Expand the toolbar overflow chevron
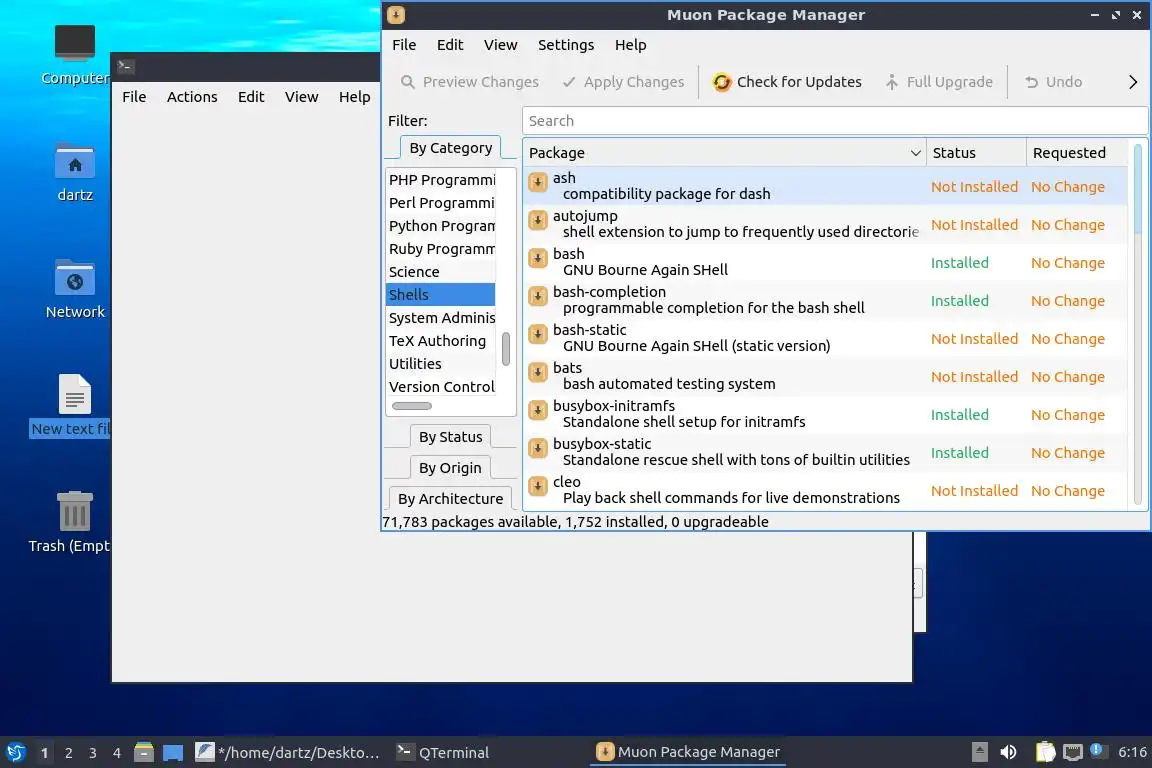Viewport: 1152px width, 768px height. 1132,82
